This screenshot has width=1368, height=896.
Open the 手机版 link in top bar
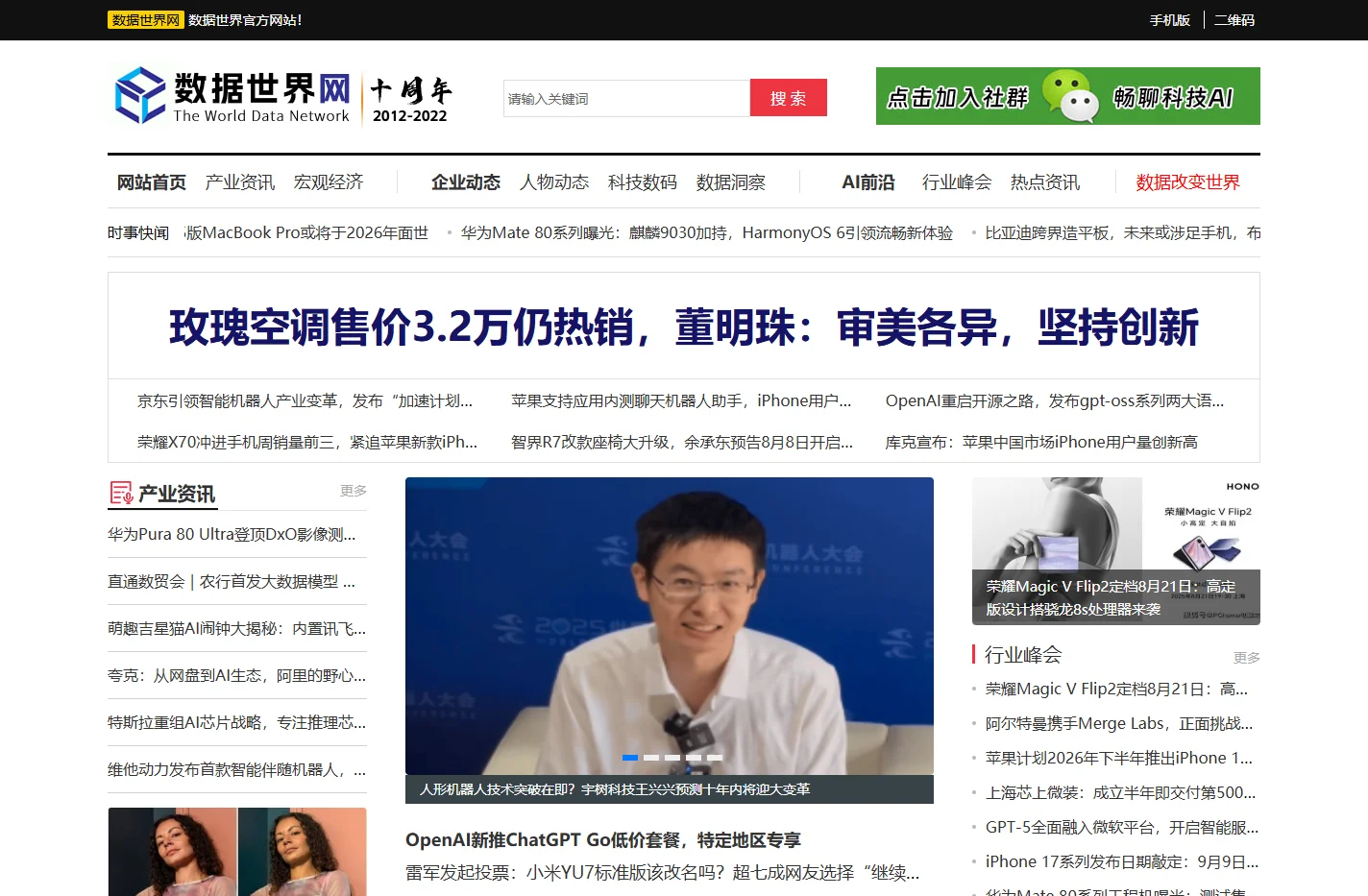coord(1170,20)
